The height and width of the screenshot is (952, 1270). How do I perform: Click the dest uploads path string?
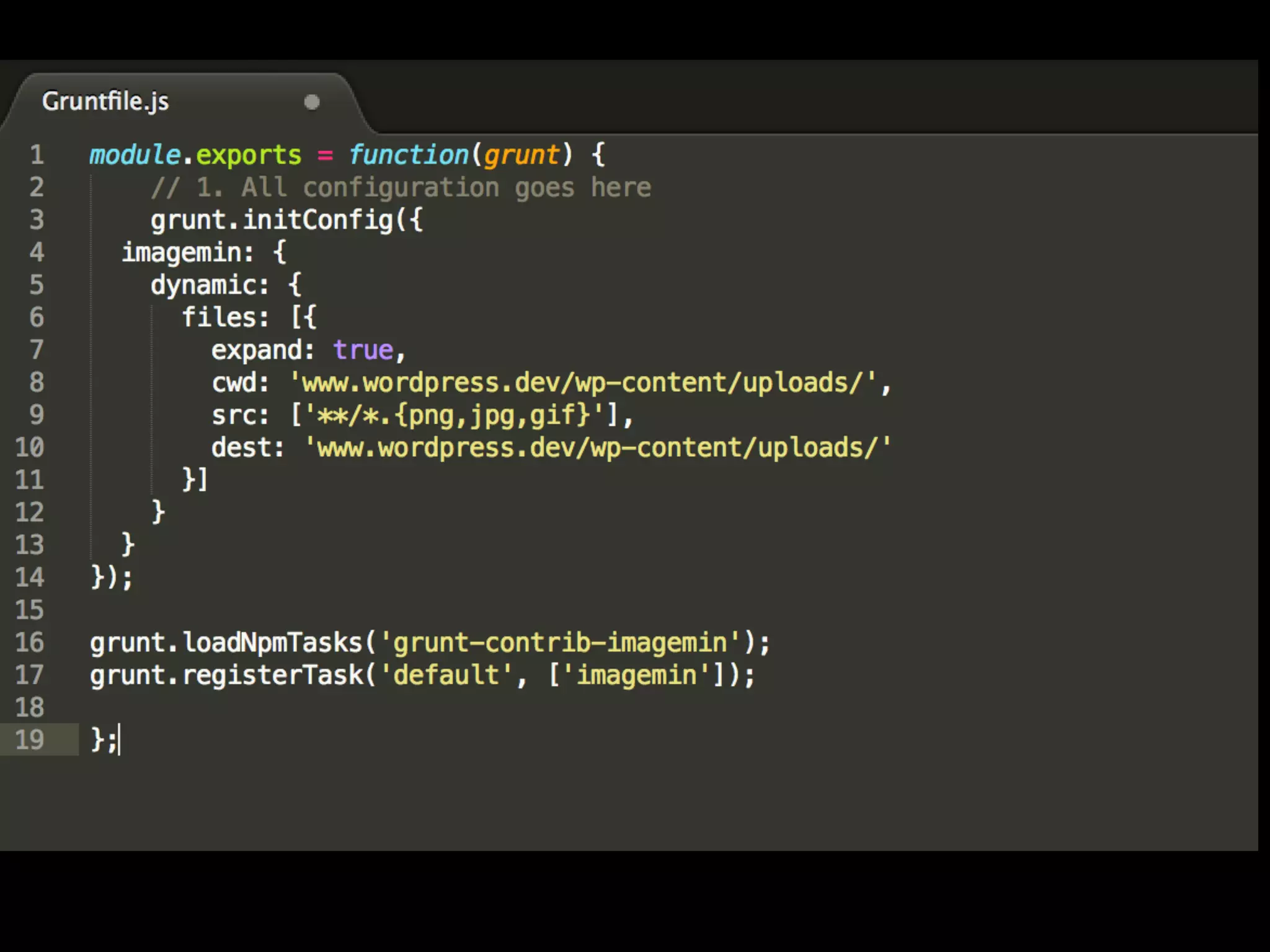click(598, 447)
